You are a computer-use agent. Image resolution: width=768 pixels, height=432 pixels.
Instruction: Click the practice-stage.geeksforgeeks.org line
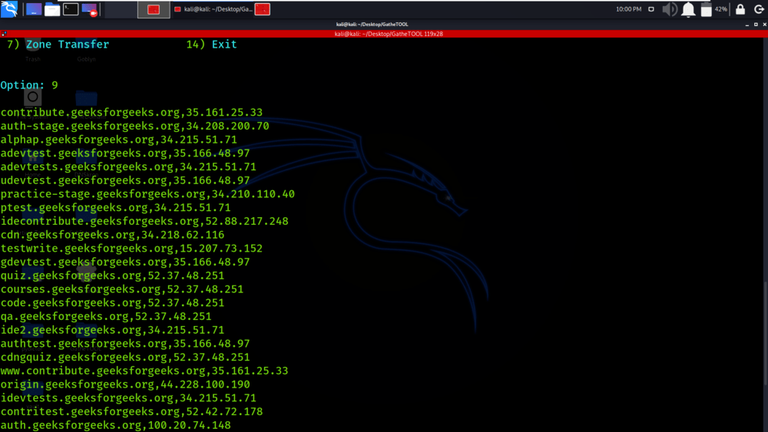pos(147,194)
